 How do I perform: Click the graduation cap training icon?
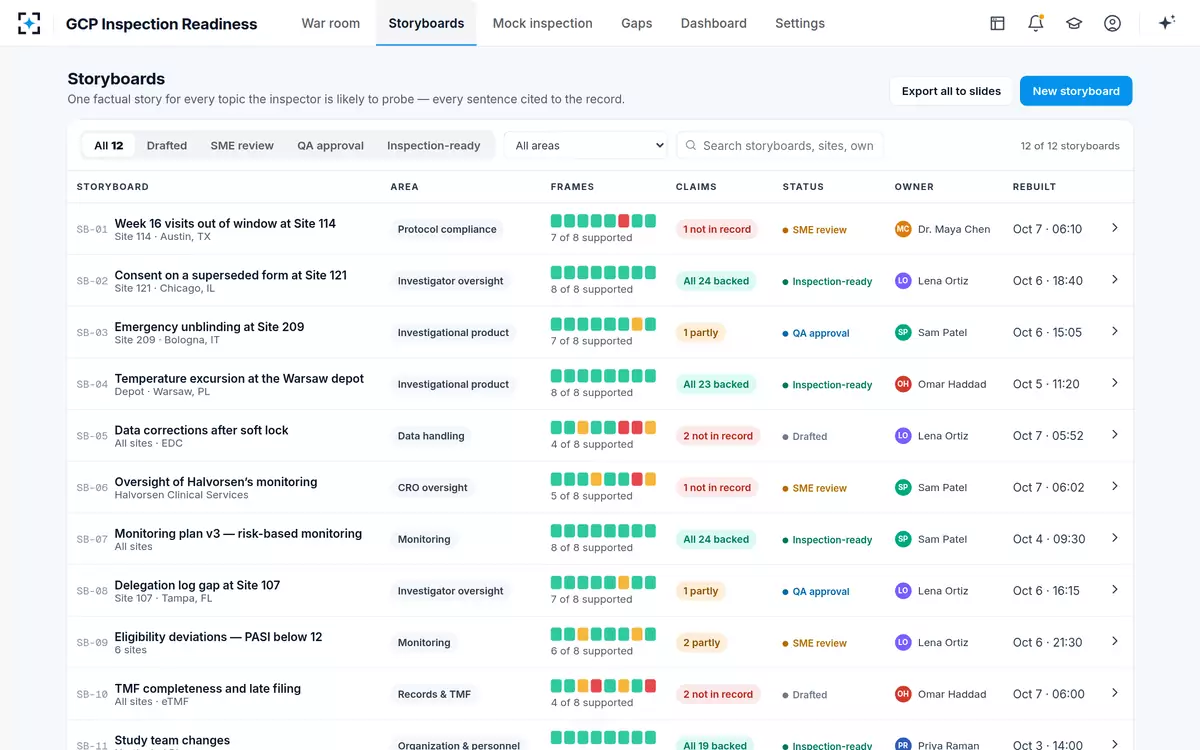[1074, 23]
